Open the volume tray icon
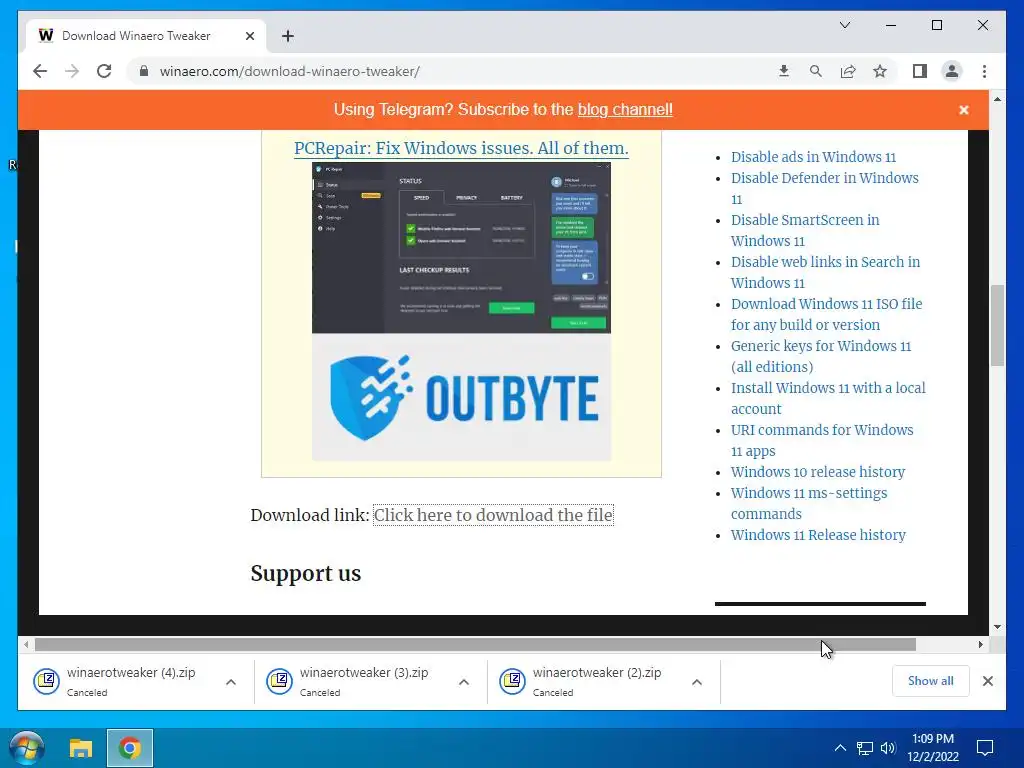 click(888, 748)
